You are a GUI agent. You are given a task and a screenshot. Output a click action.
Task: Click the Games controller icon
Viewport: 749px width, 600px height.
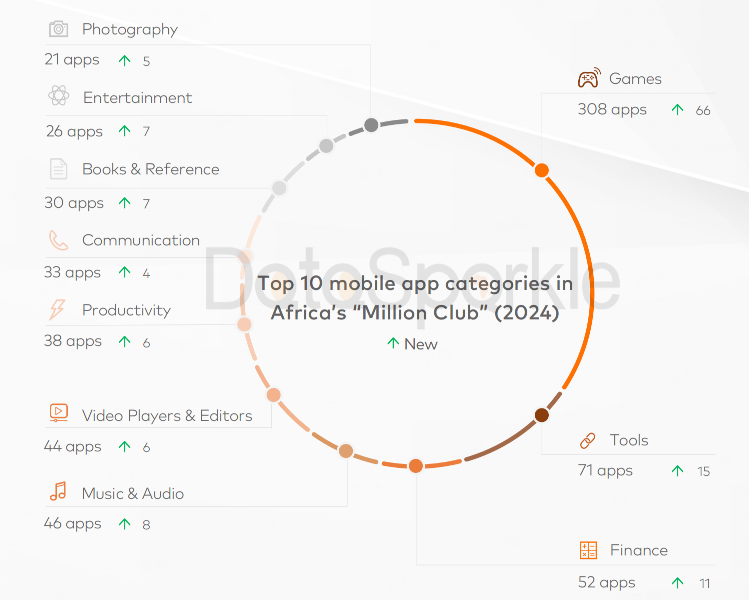coord(589,78)
